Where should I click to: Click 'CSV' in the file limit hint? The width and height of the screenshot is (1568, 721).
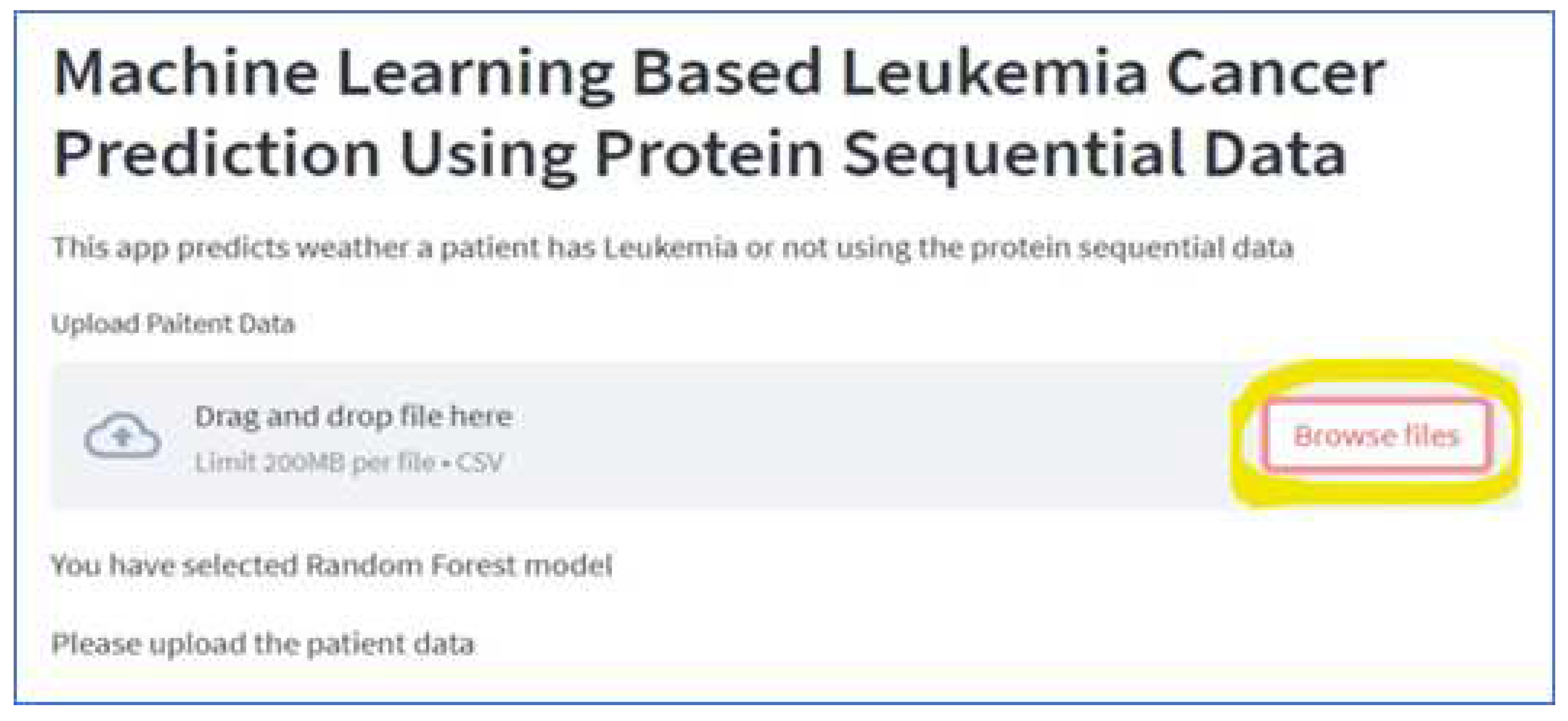tap(480, 463)
